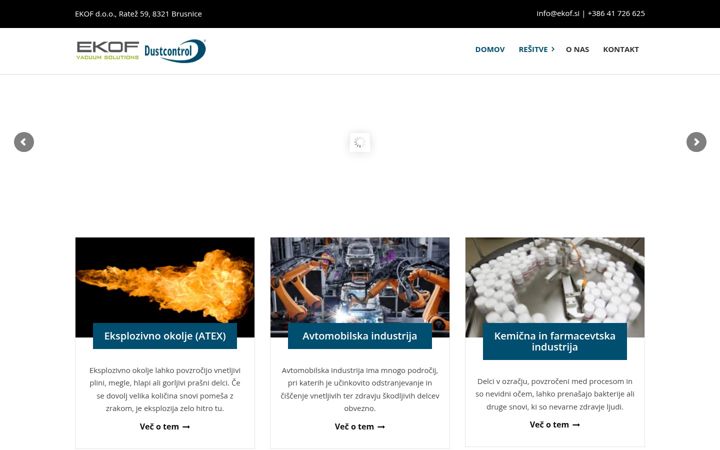This screenshot has height=450, width=720.
Task: Click Več o tem under Avtomobilska industrija
Action: [360, 427]
